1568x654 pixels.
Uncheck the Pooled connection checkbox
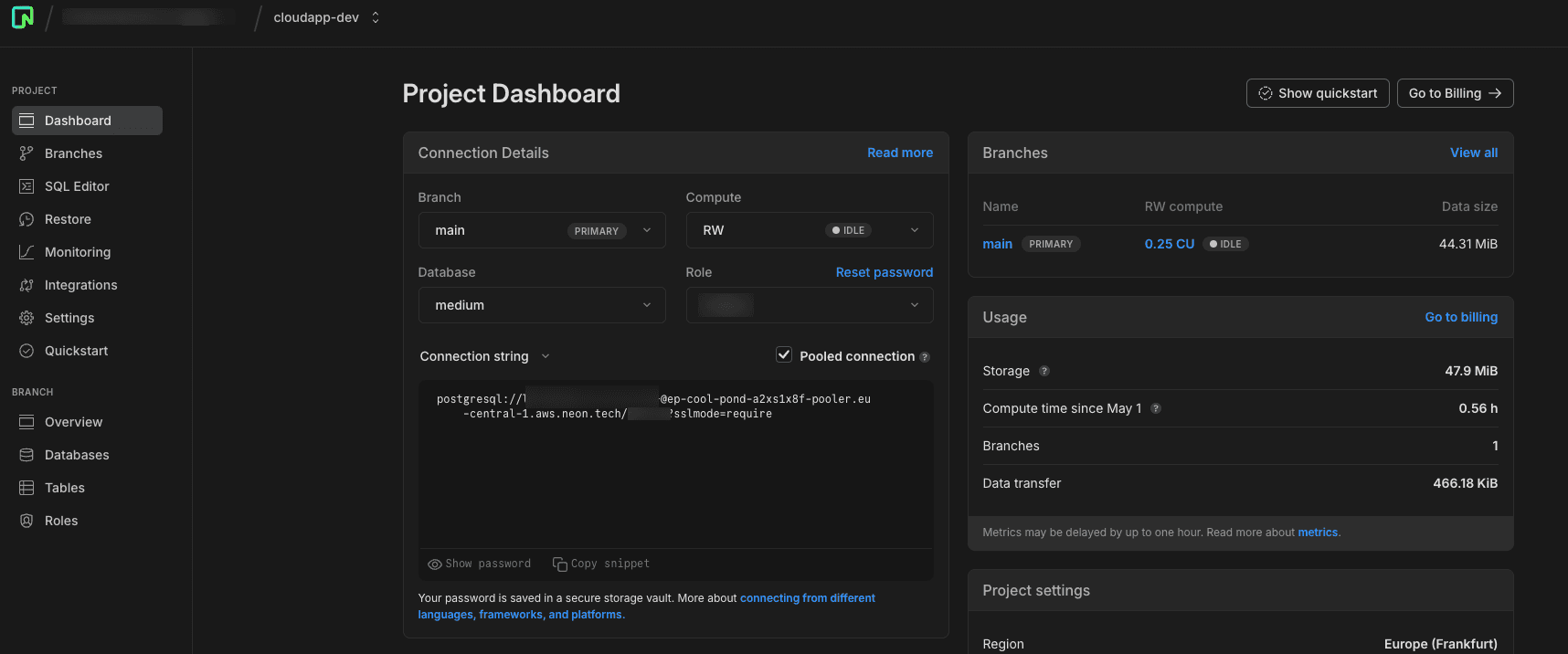(784, 355)
